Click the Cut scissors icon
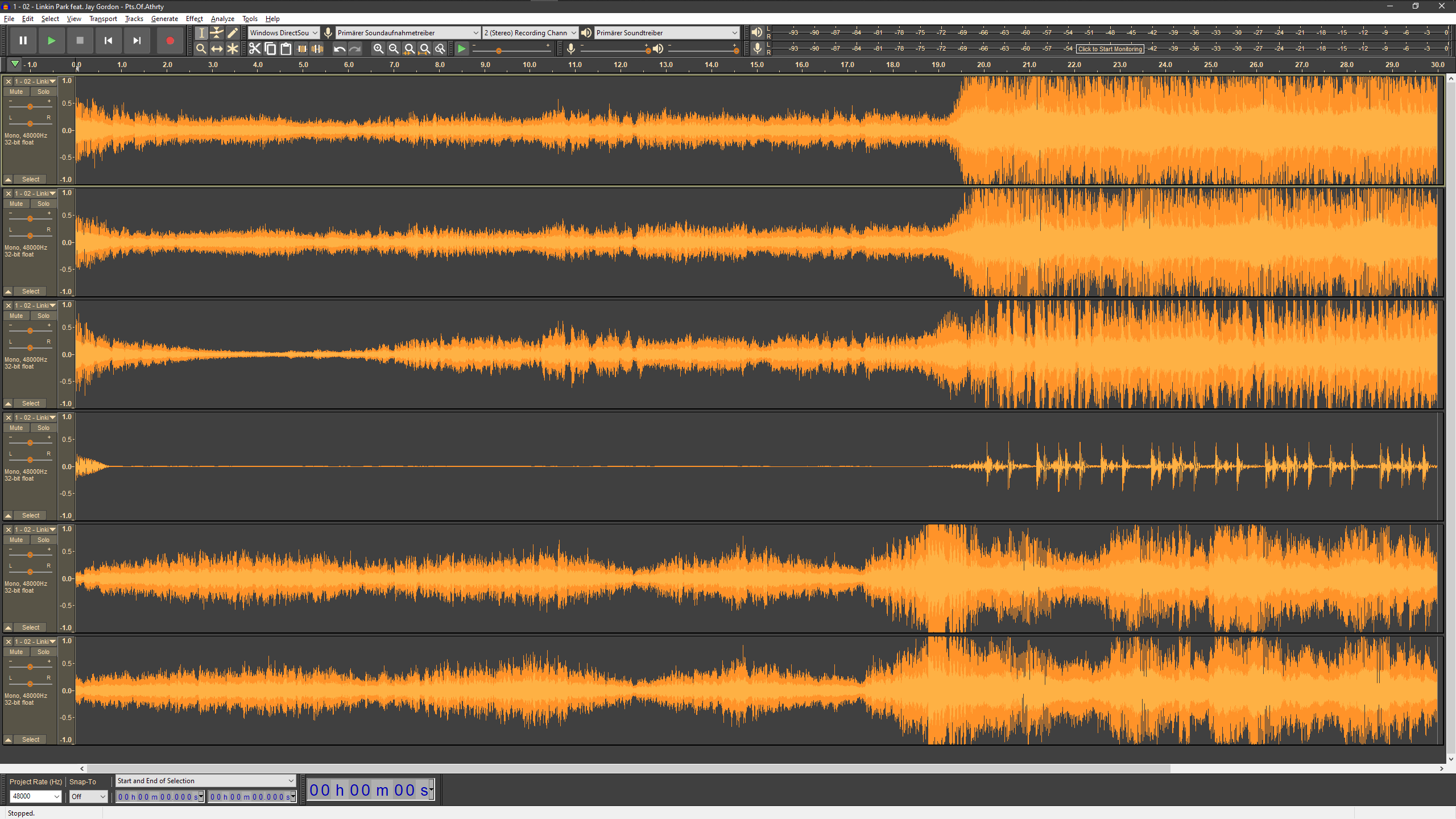1456x819 pixels. [x=255, y=49]
